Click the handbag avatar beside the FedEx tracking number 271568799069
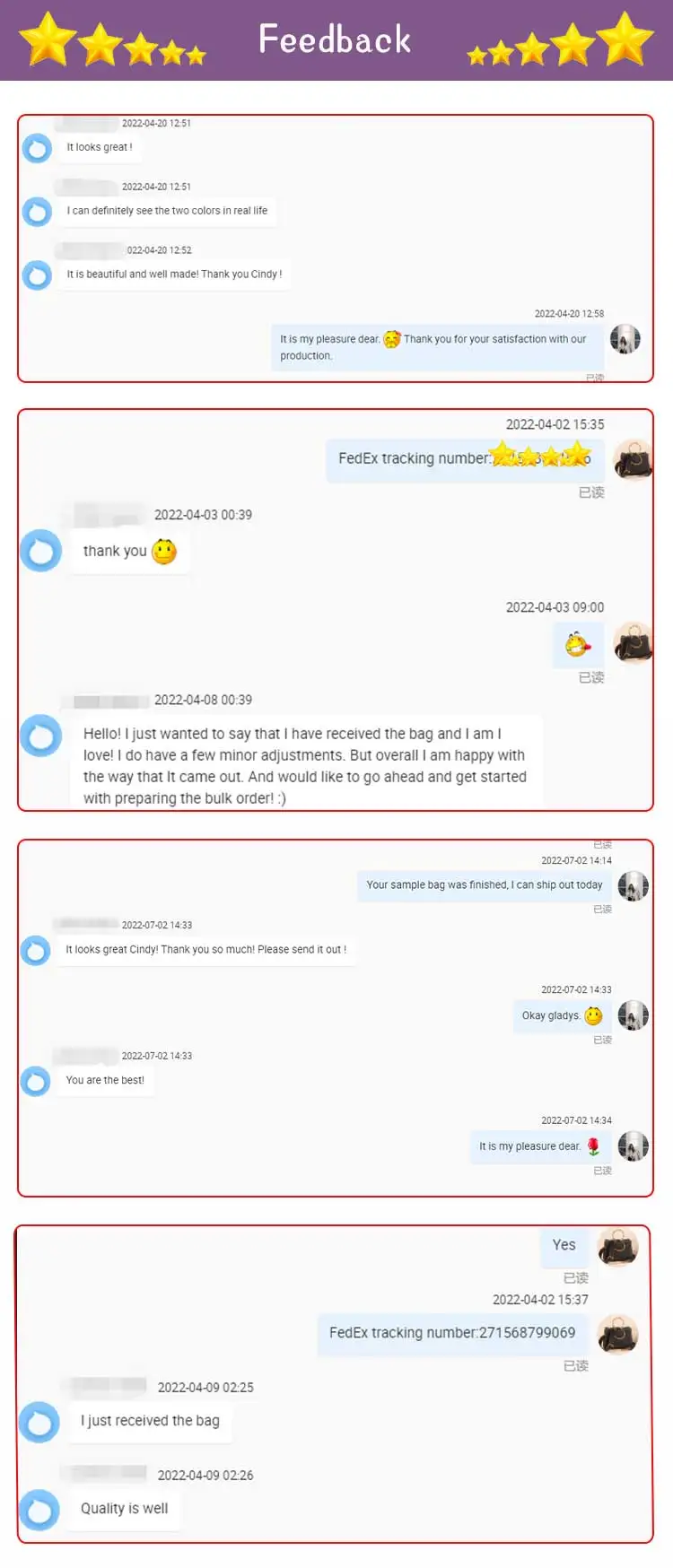Screen dimensions: 673x1568 (x=618, y=1334)
